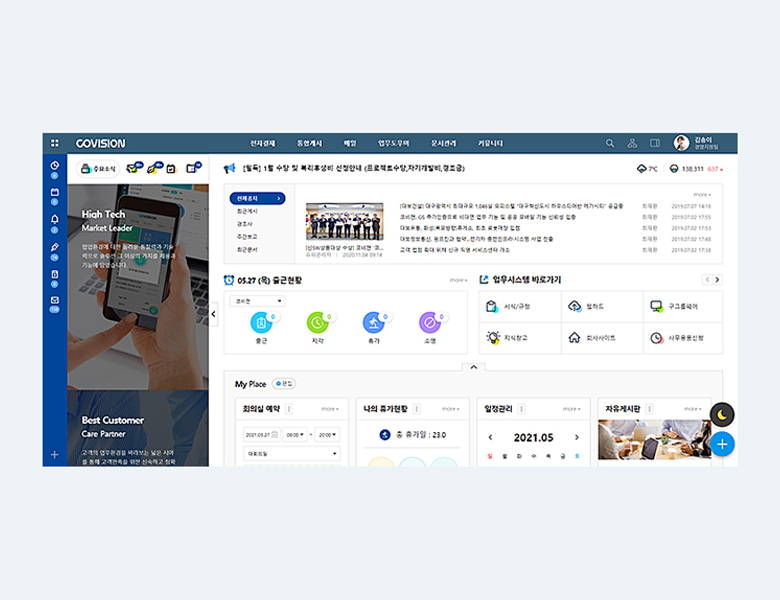Open the app grid menu icon
Screen dimensions: 780x600
pyautogui.click(x=54, y=143)
